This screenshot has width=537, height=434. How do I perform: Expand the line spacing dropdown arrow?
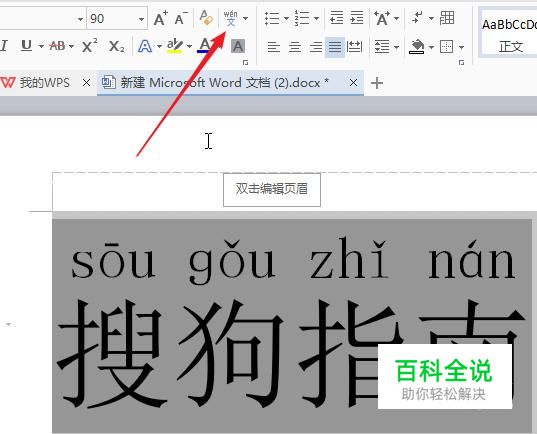click(x=397, y=47)
